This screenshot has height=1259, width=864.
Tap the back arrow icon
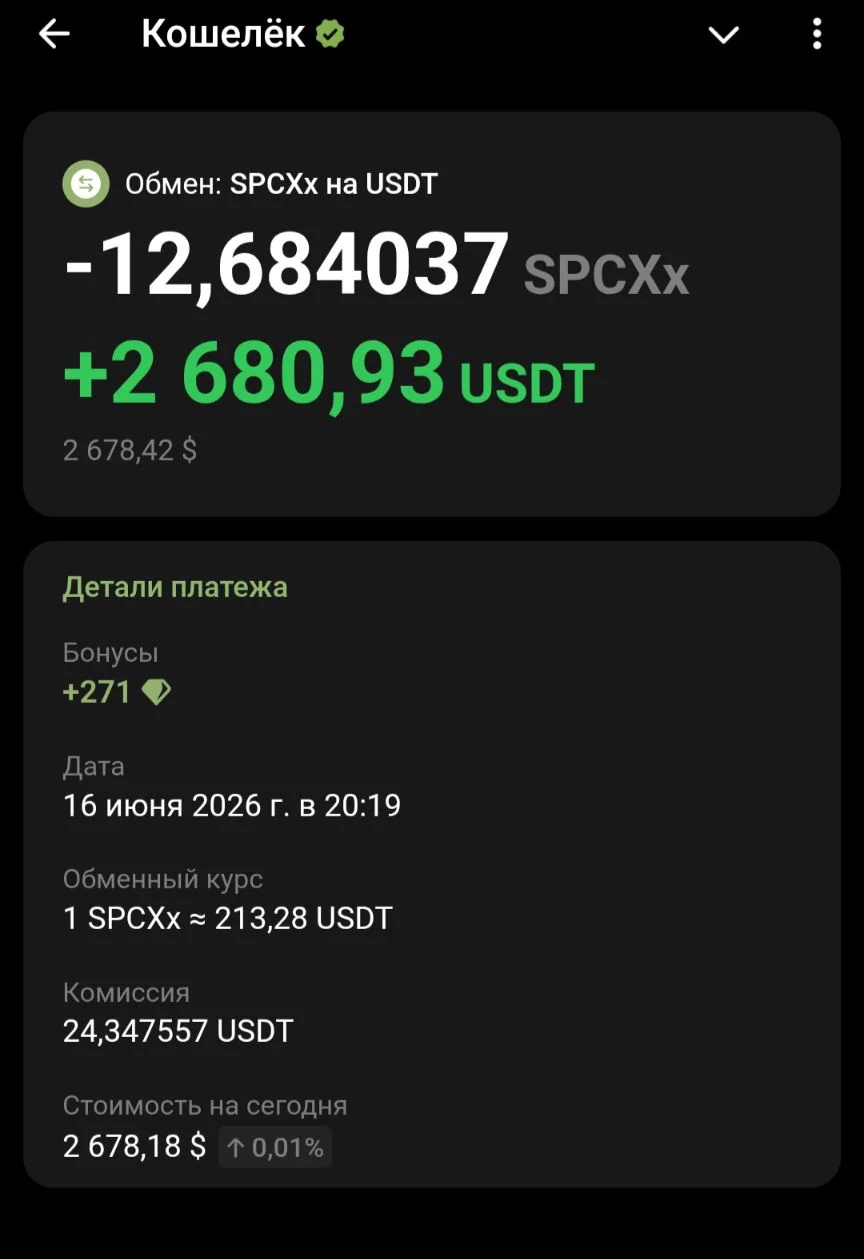pyautogui.click(x=54, y=35)
